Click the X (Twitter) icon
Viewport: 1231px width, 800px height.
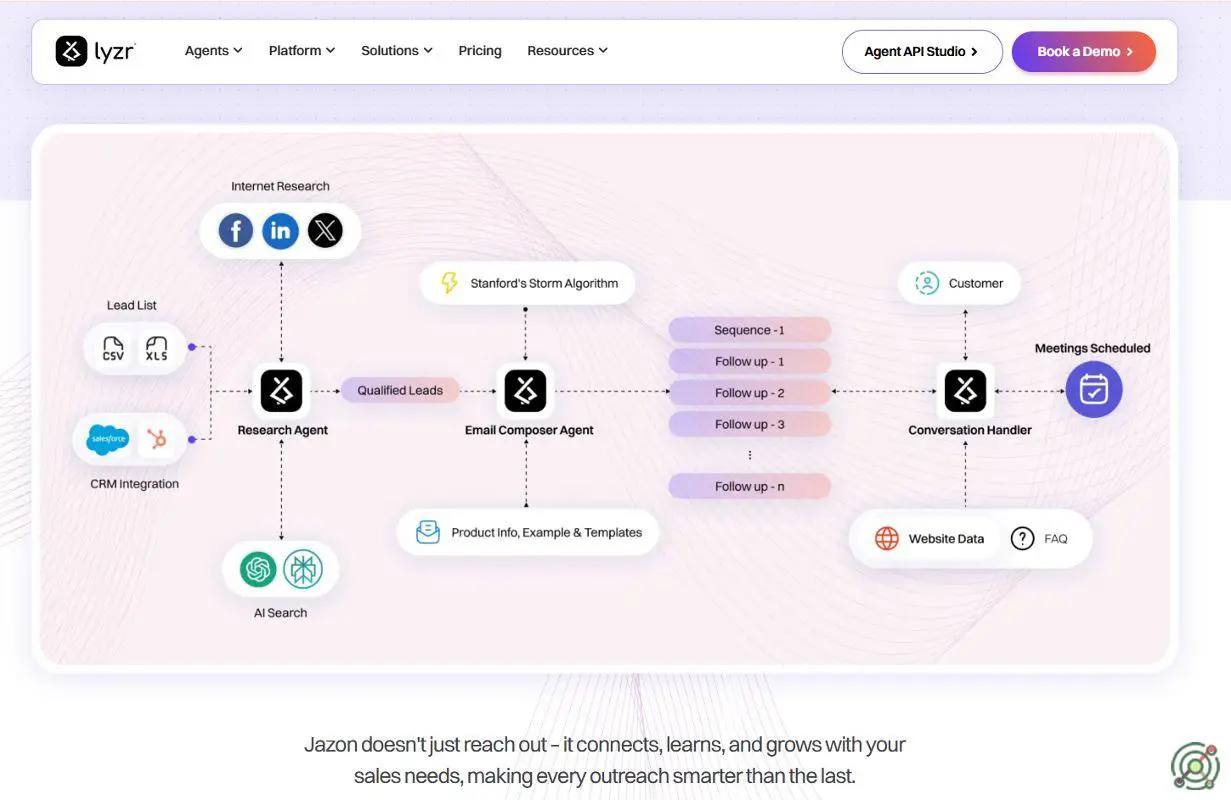click(325, 232)
